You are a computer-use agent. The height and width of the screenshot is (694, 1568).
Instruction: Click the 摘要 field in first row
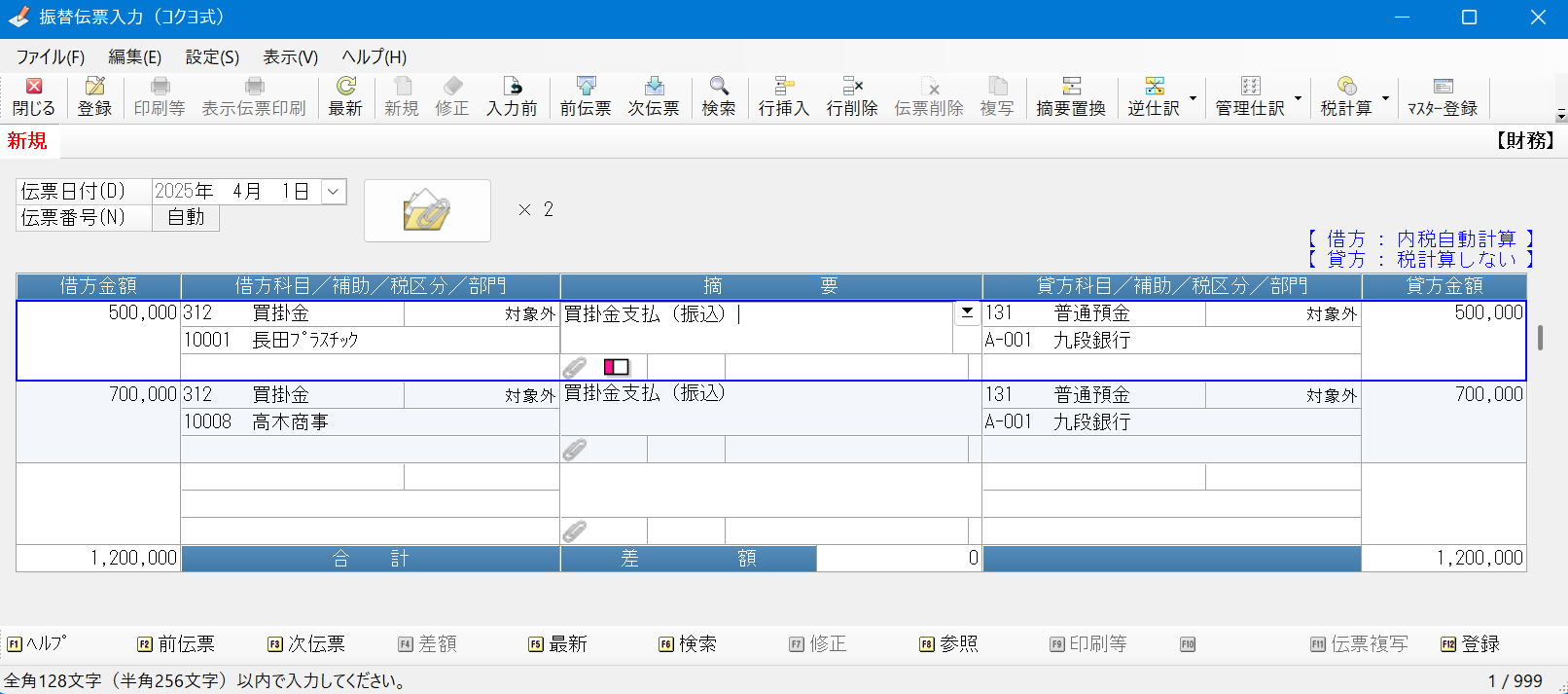click(x=757, y=327)
